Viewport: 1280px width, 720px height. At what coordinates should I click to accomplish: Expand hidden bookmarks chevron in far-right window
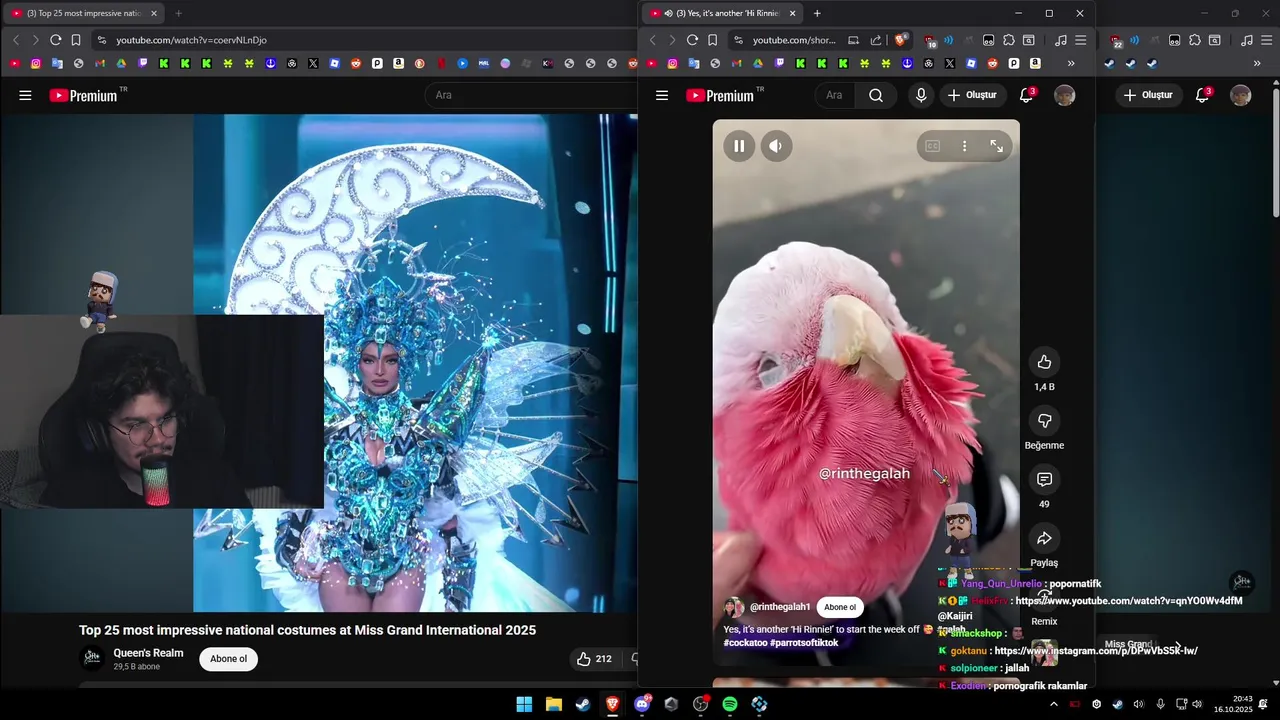[1257, 63]
